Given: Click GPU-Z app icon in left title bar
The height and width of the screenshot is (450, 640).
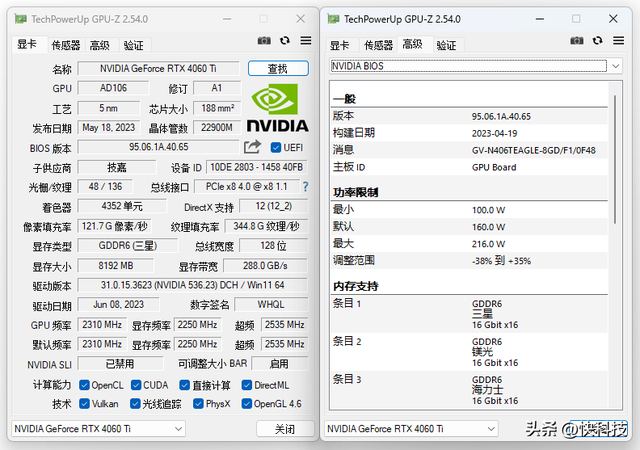Looking at the screenshot, I should (x=21, y=19).
